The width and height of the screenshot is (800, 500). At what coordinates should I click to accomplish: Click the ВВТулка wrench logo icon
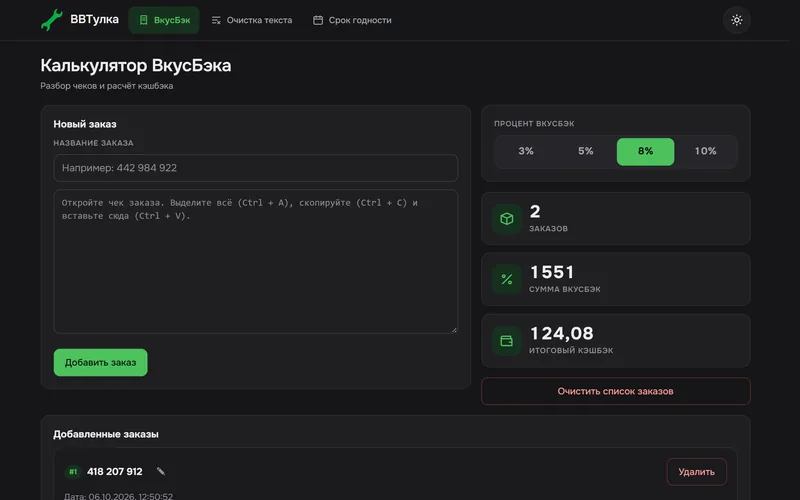[52, 20]
